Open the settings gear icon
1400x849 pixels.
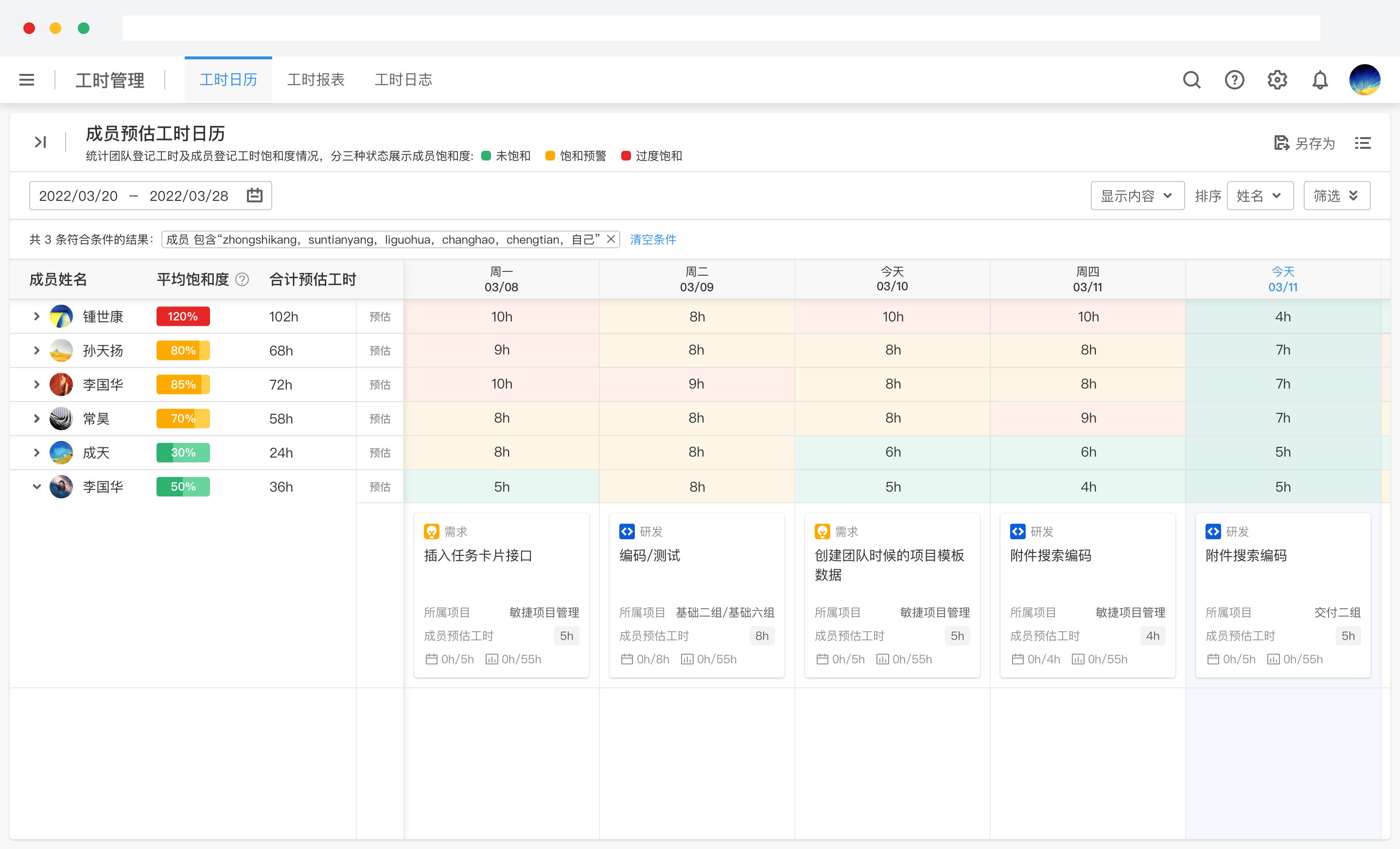[x=1277, y=80]
